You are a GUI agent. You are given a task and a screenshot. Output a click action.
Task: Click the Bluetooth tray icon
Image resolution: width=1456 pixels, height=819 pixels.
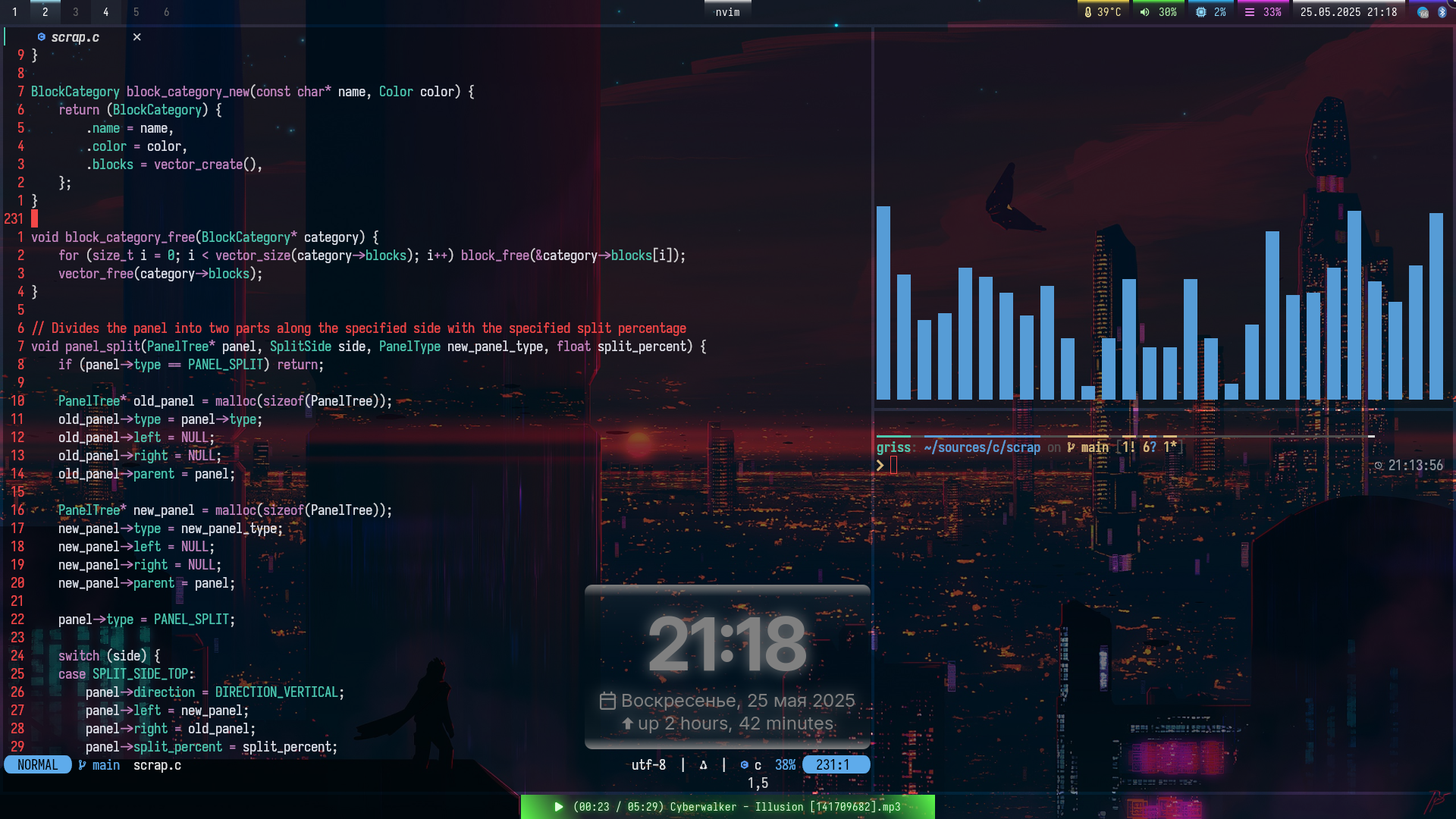(1442, 12)
